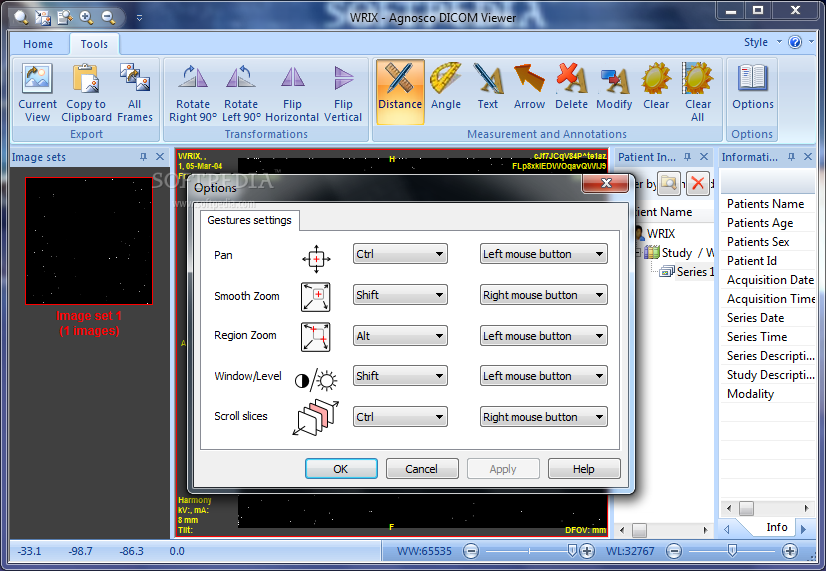Export All Frames
The image size is (826, 571).
[x=134, y=93]
